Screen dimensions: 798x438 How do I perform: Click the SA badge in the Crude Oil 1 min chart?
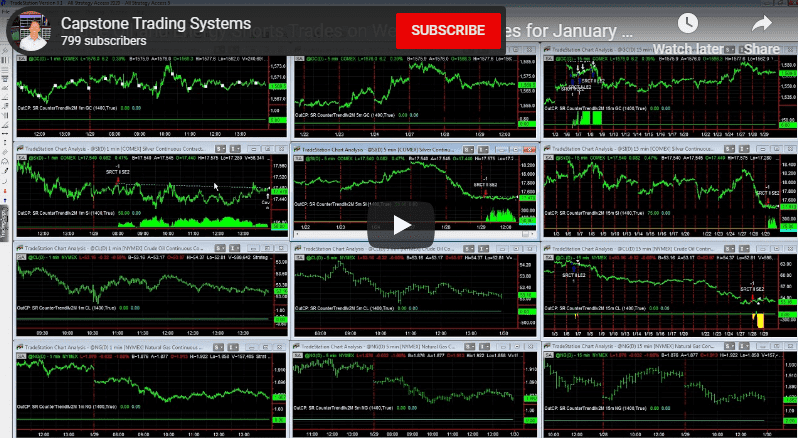22,258
